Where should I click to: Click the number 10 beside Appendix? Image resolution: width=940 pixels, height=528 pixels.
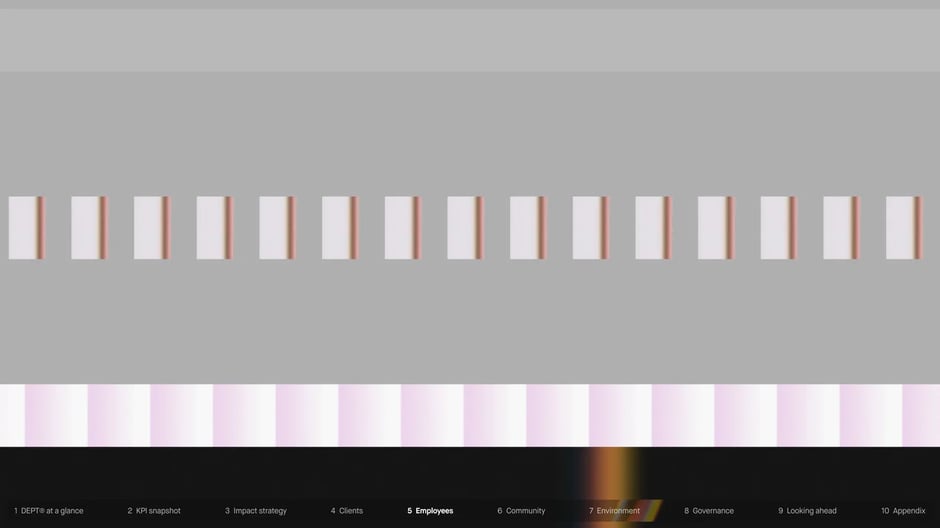(885, 511)
